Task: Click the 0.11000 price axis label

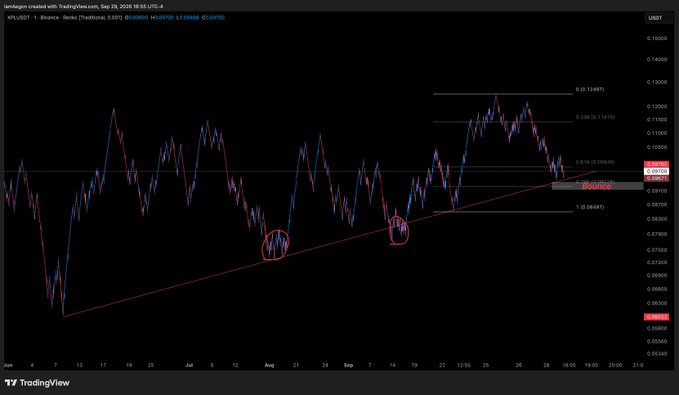Action: pos(657,133)
